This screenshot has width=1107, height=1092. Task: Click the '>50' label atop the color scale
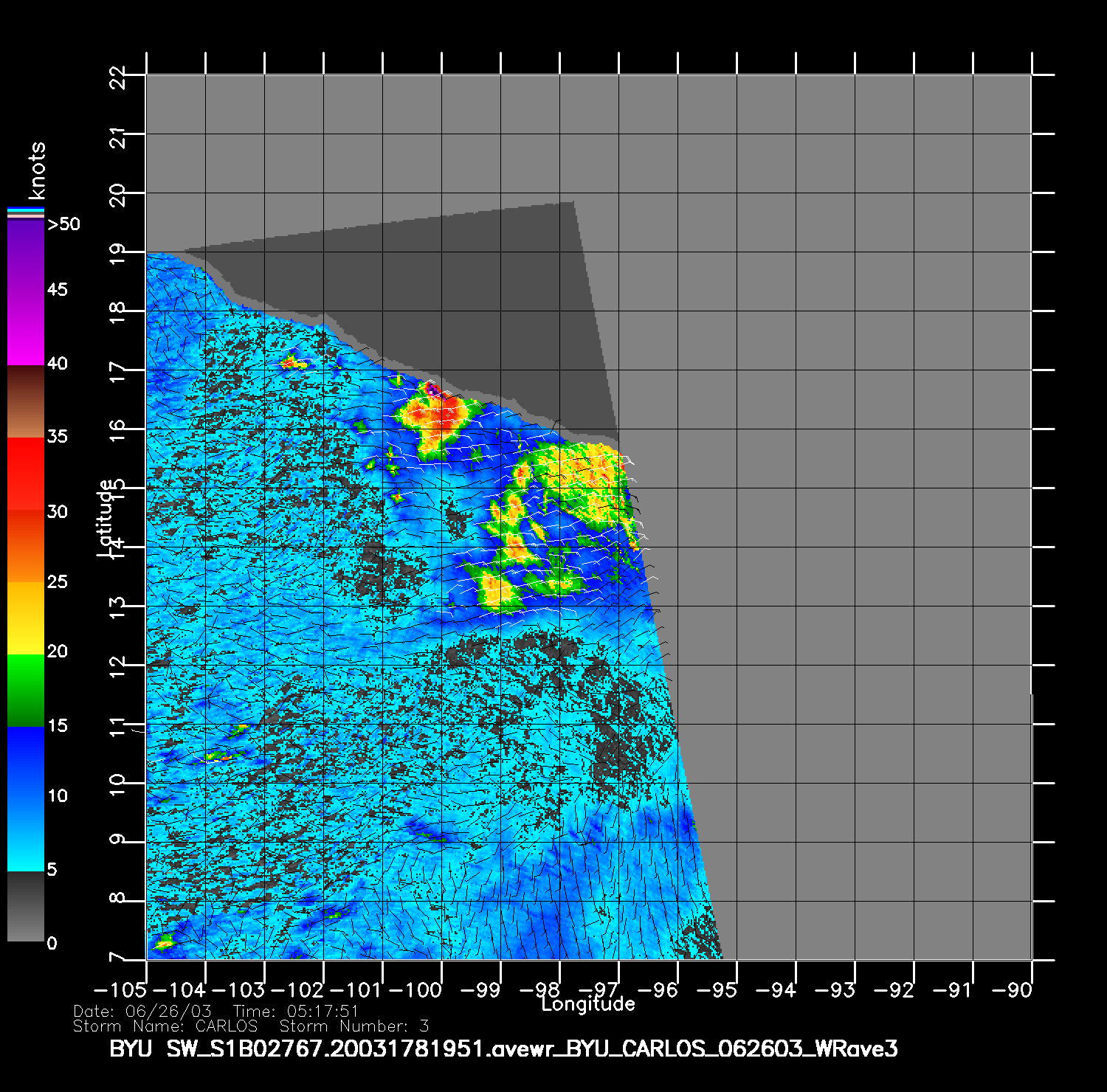pyautogui.click(x=63, y=224)
